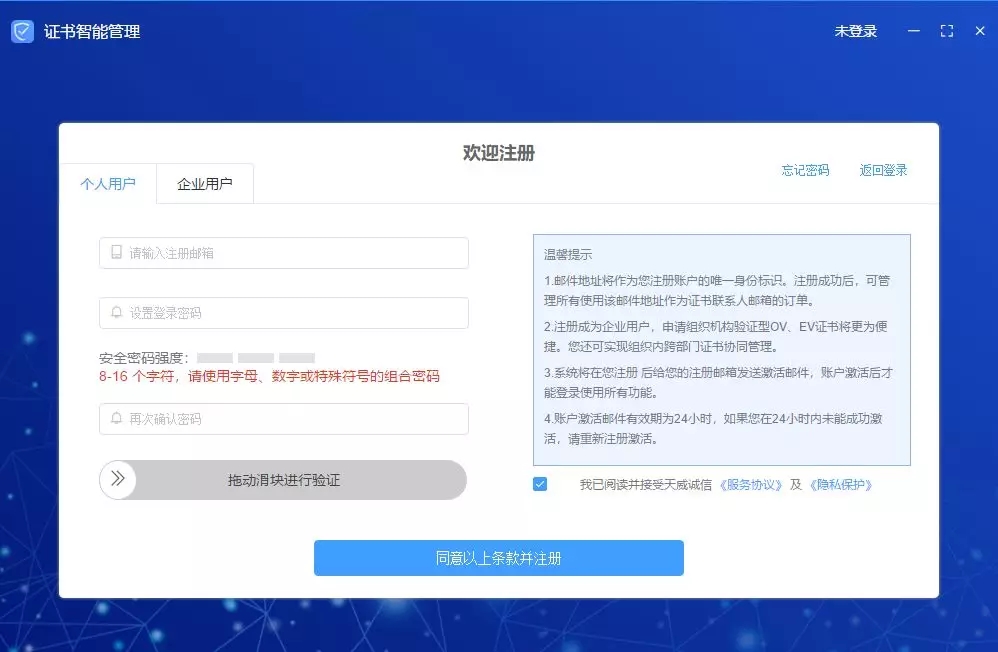Click the red 8-16 个字符 password hint
Screen dimensions: 998x652
tap(269, 376)
